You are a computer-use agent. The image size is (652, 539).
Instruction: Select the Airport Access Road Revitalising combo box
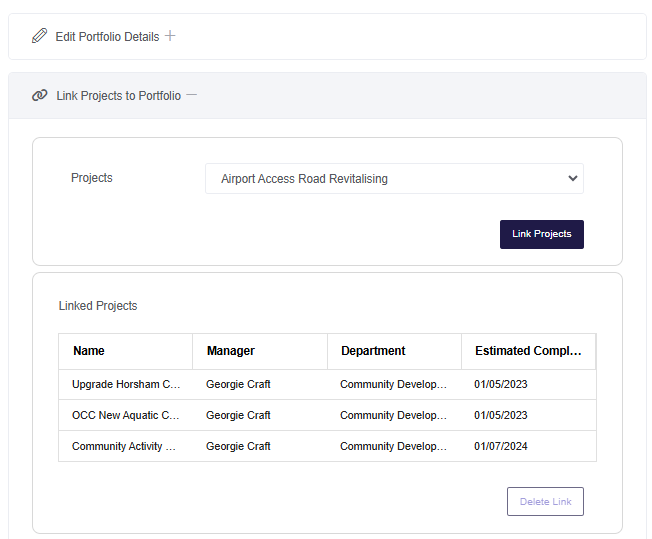click(394, 178)
